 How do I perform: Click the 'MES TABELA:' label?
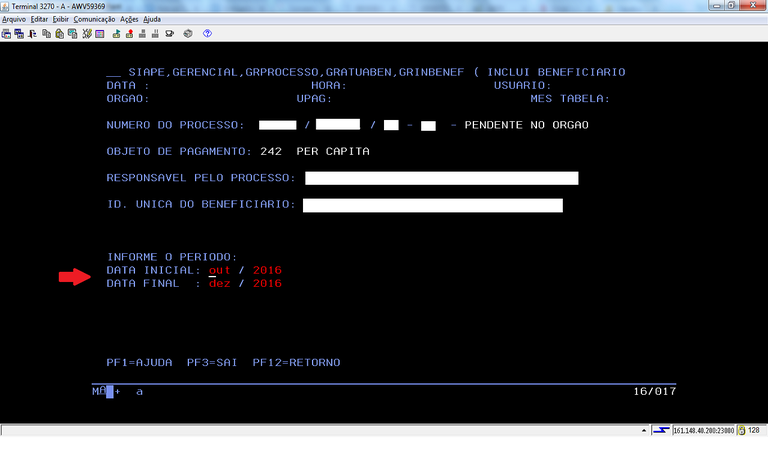click(570, 98)
